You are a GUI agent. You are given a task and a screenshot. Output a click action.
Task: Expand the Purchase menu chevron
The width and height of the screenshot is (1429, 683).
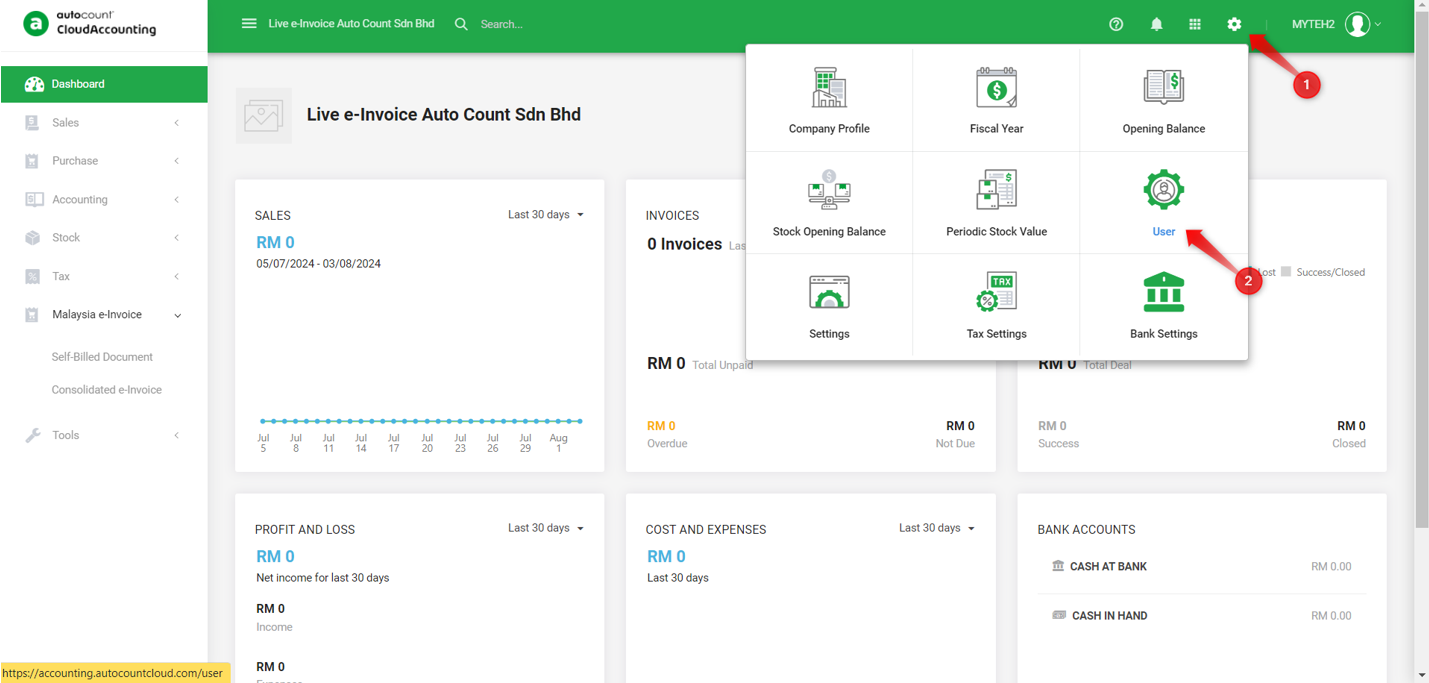(x=177, y=161)
